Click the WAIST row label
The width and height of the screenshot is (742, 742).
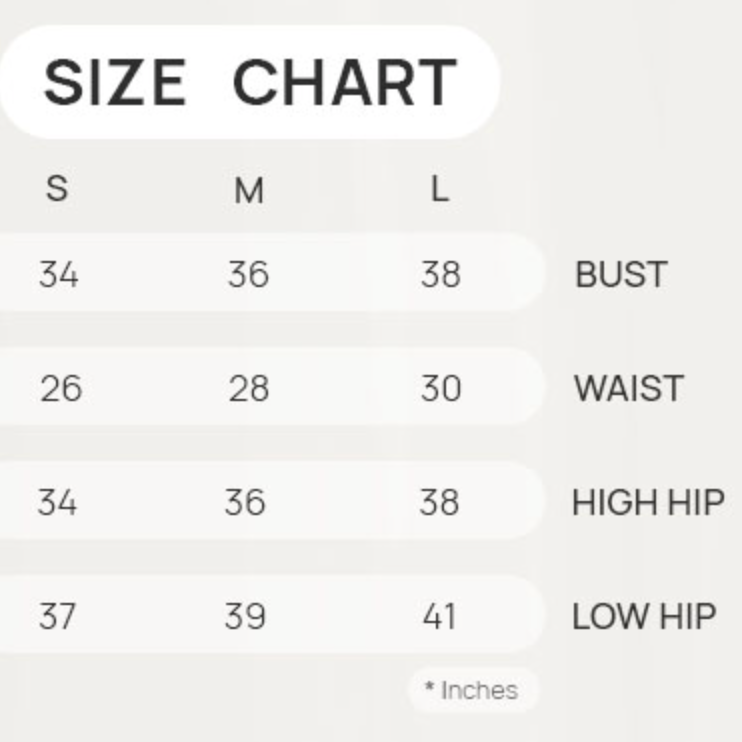pos(628,388)
